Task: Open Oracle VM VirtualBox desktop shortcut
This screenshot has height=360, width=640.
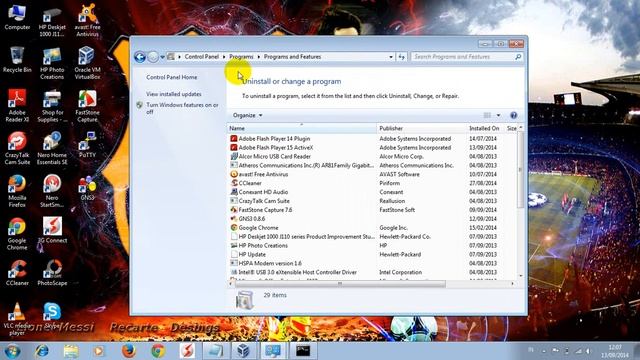Action: (x=87, y=63)
